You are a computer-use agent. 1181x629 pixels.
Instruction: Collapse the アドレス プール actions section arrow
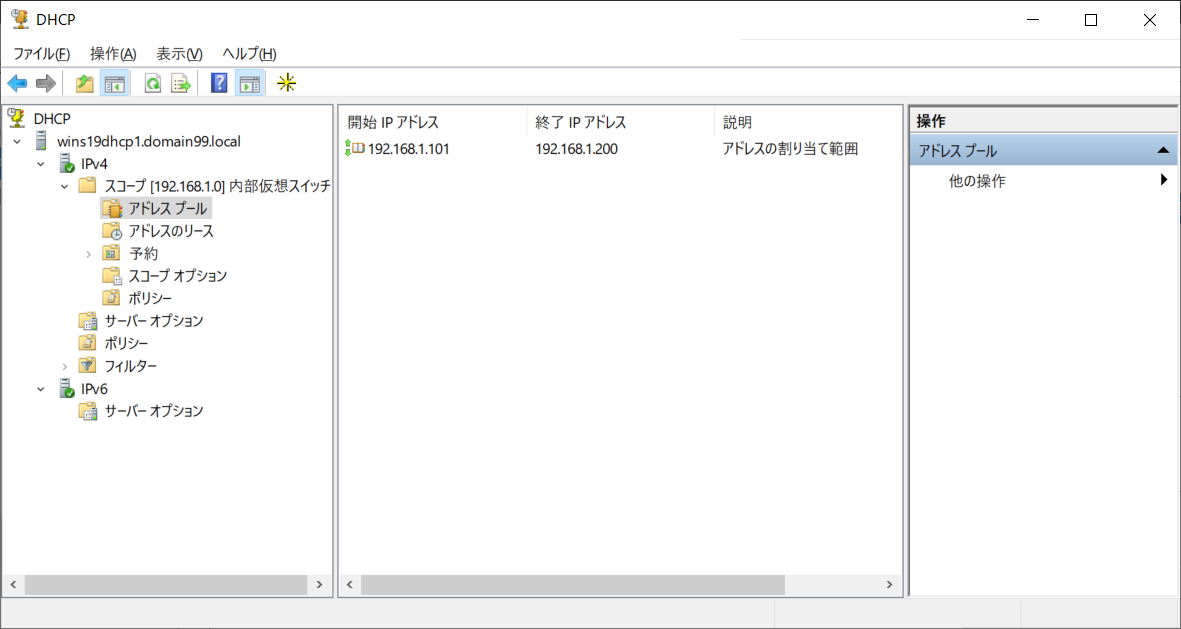(x=1163, y=151)
